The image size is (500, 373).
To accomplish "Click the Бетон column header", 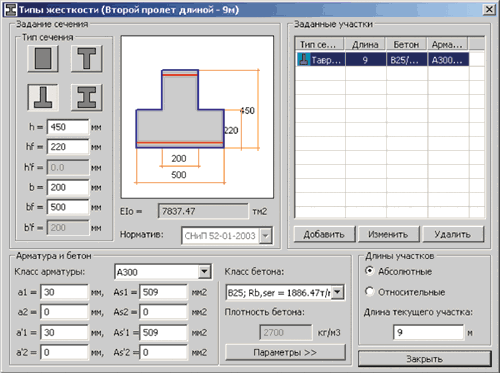I will (x=406, y=44).
